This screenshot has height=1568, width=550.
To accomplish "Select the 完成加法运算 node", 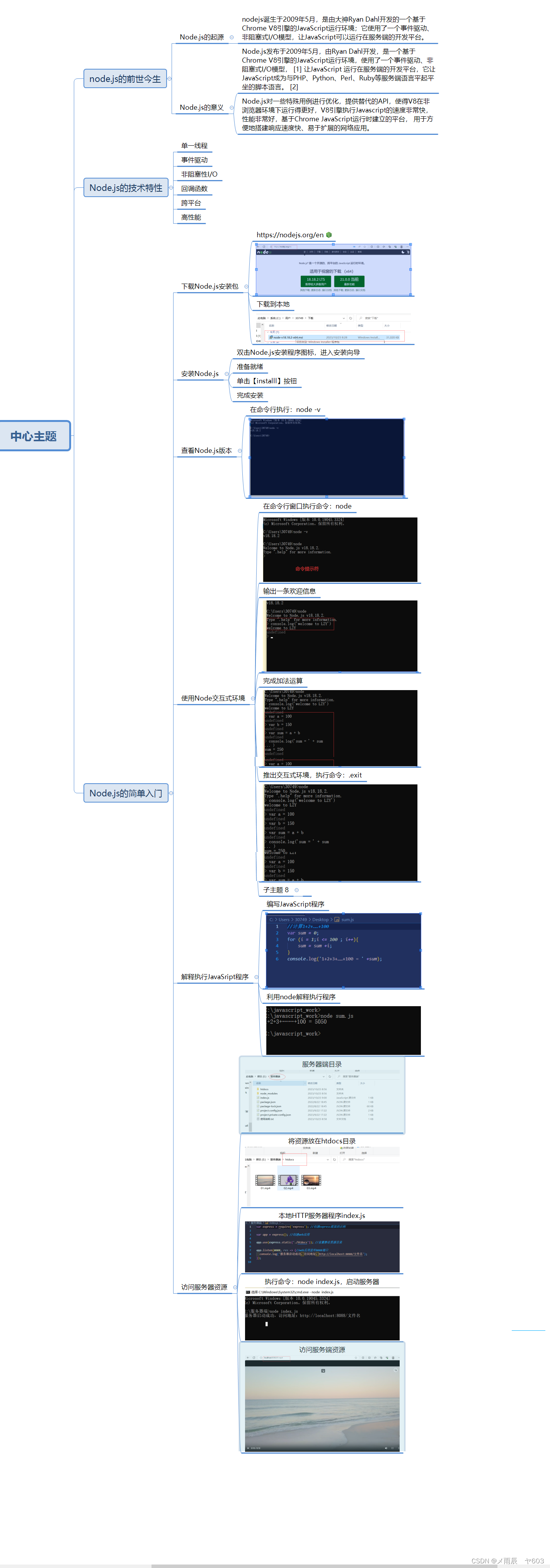I will 283,681.
